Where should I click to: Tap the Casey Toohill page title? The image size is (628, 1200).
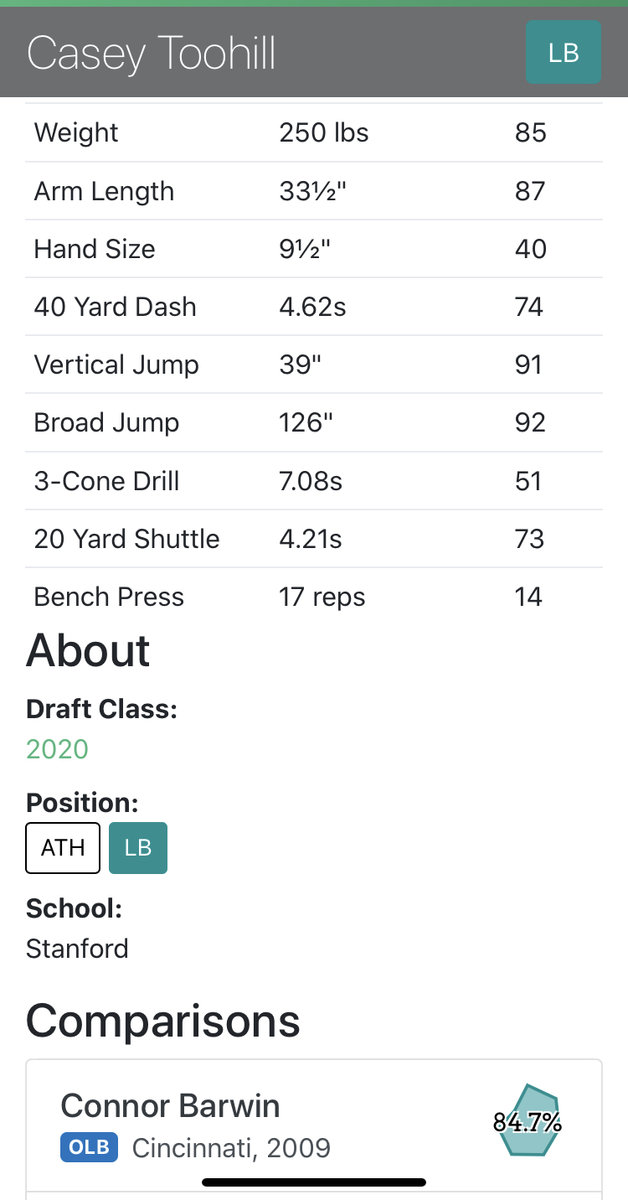(x=151, y=53)
